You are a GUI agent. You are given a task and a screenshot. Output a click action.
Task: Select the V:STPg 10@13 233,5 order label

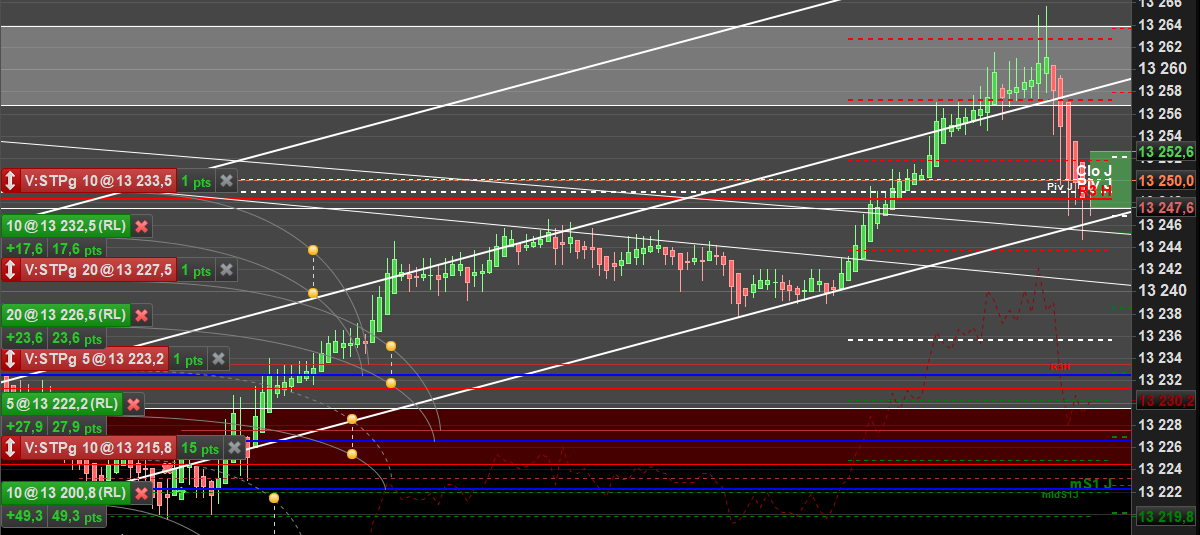[98, 181]
